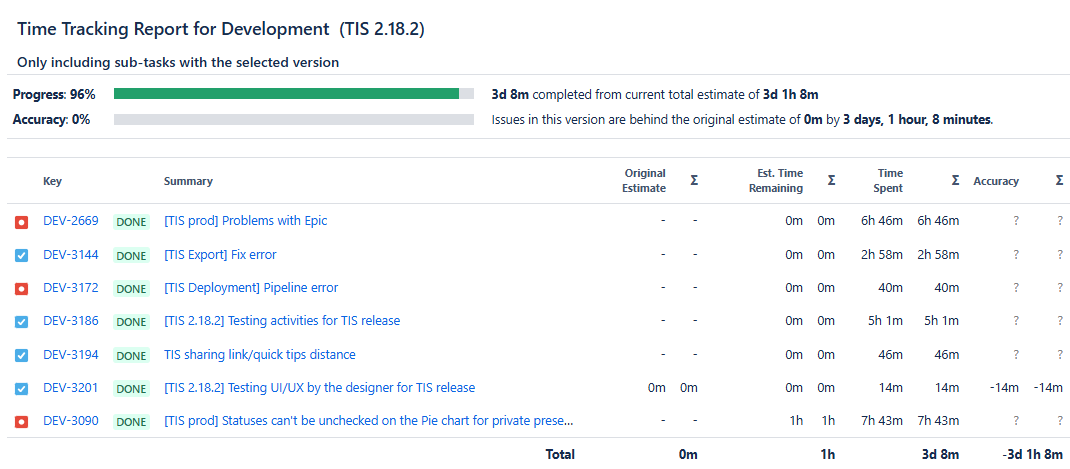Open issue key DEV-3144
Image resolution: width=1070 pixels, height=469 pixels.
(x=70, y=254)
